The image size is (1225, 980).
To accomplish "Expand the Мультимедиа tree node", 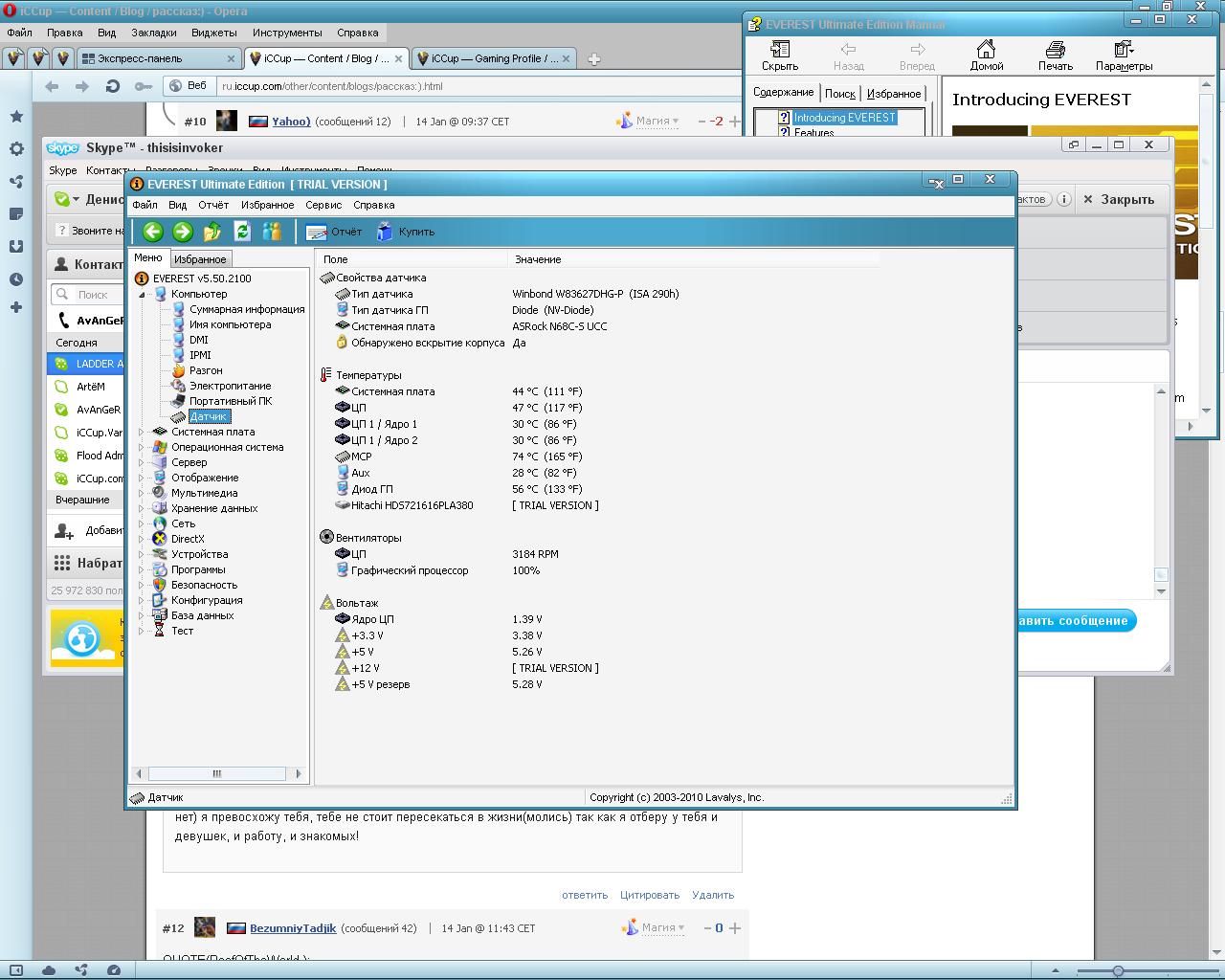I will point(142,494).
